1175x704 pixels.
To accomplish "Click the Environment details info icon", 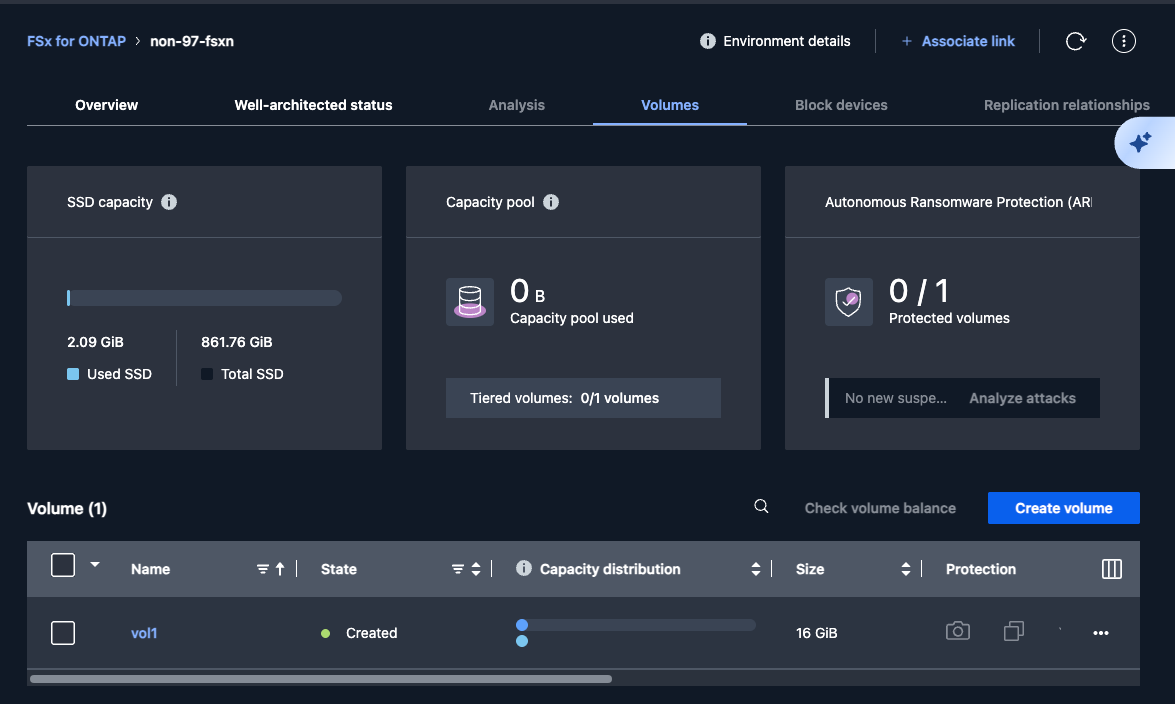I will 707,41.
